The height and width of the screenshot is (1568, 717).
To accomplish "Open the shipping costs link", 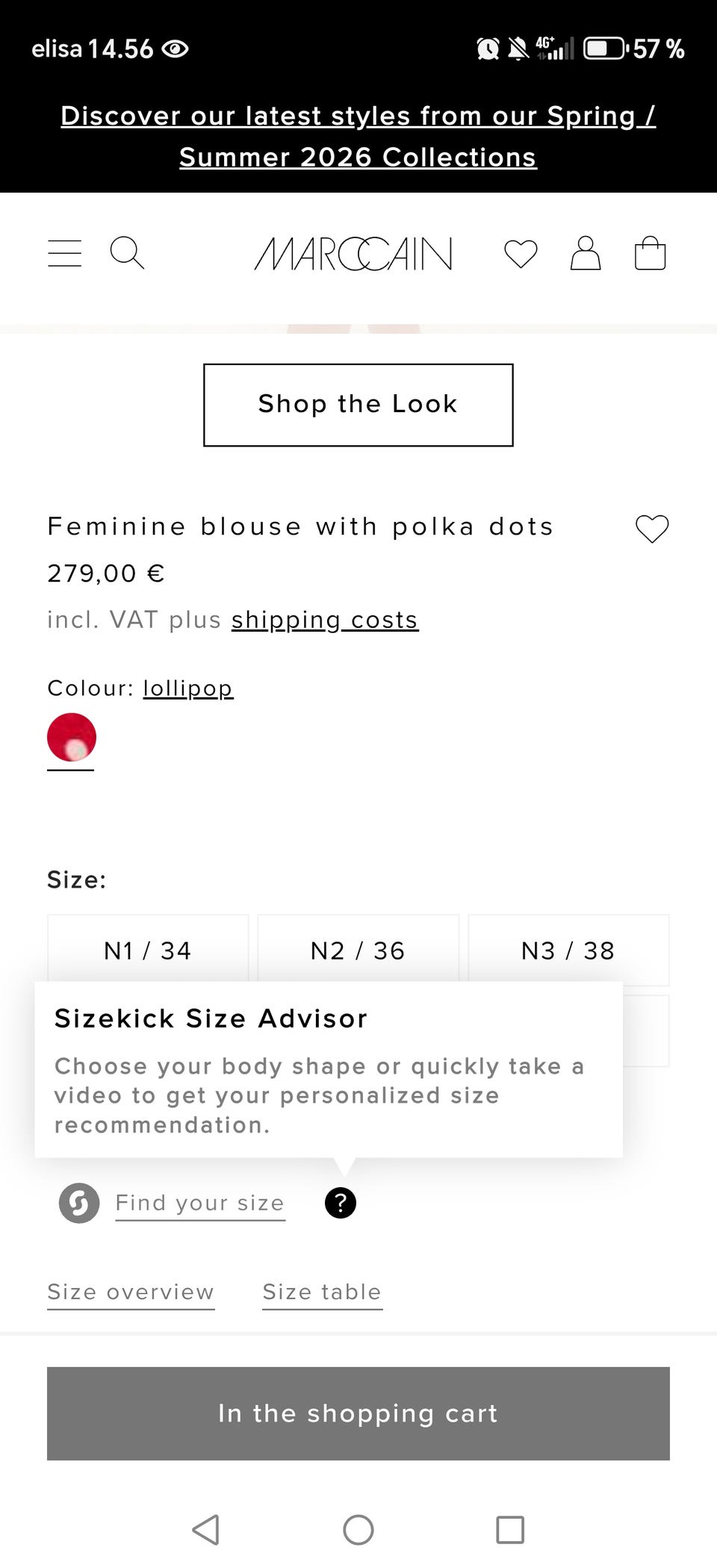I will click(x=325, y=620).
